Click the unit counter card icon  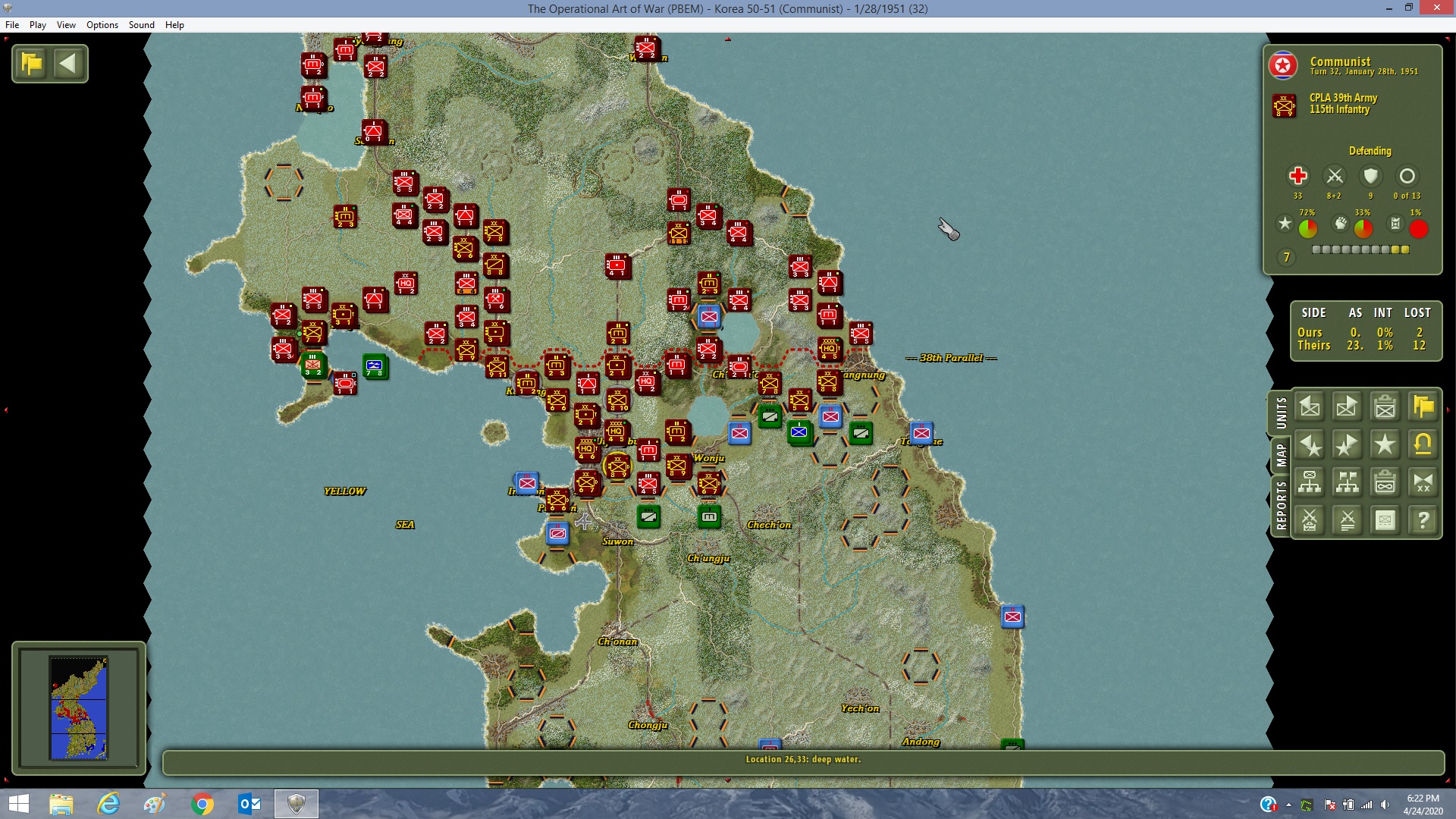tap(1385, 520)
